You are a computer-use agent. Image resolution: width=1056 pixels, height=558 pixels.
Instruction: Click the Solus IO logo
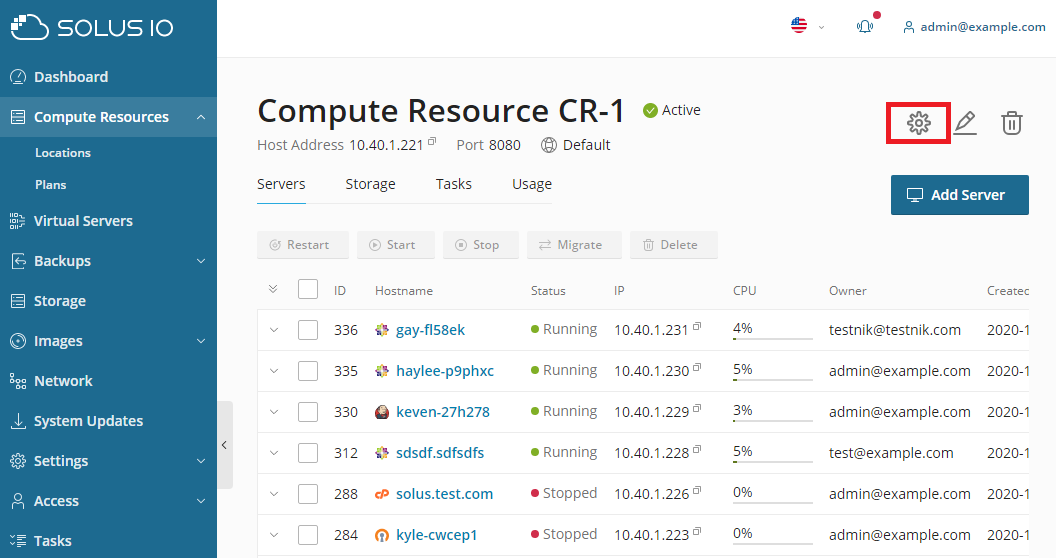click(92, 28)
